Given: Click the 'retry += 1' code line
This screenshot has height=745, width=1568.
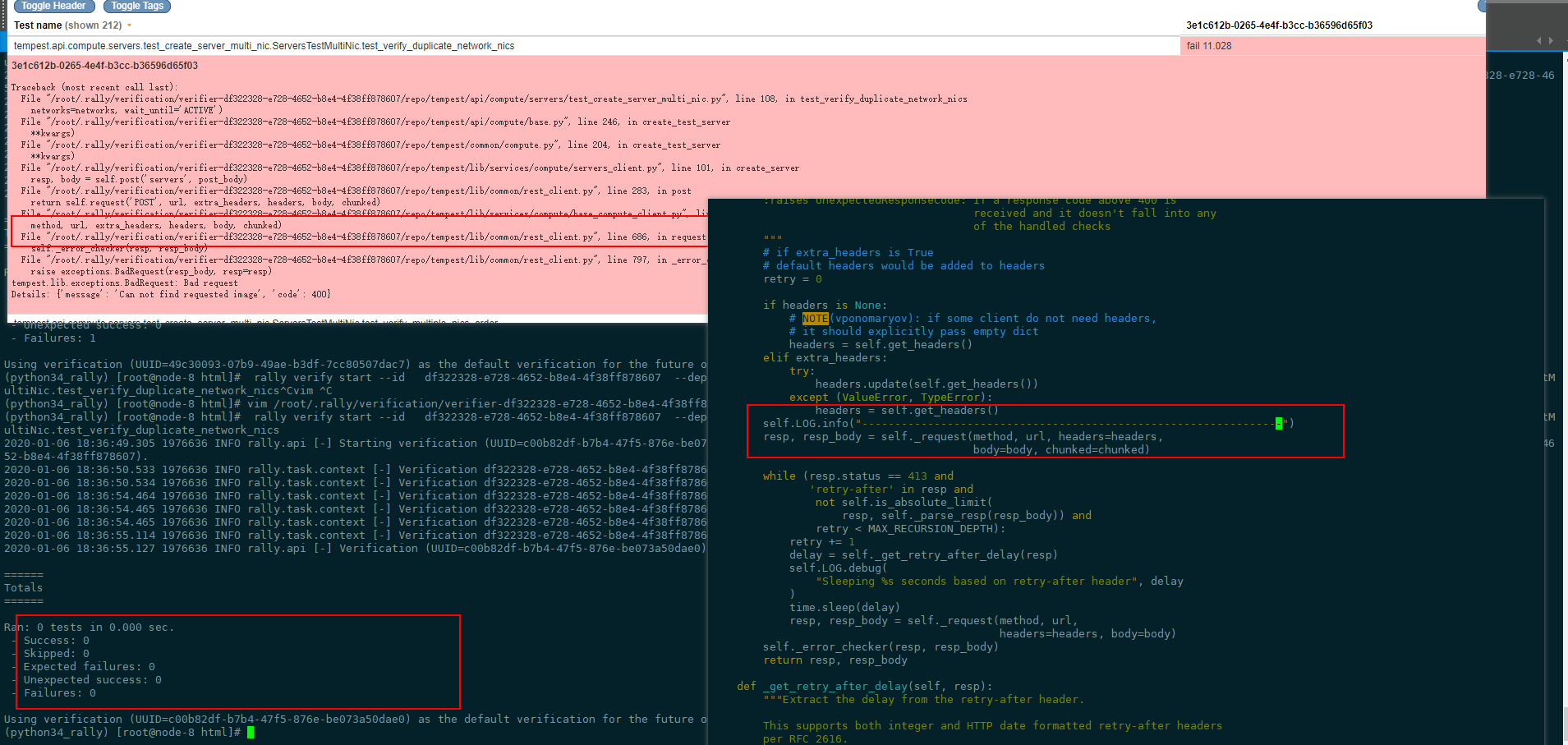Looking at the screenshot, I should pyautogui.click(x=822, y=541).
